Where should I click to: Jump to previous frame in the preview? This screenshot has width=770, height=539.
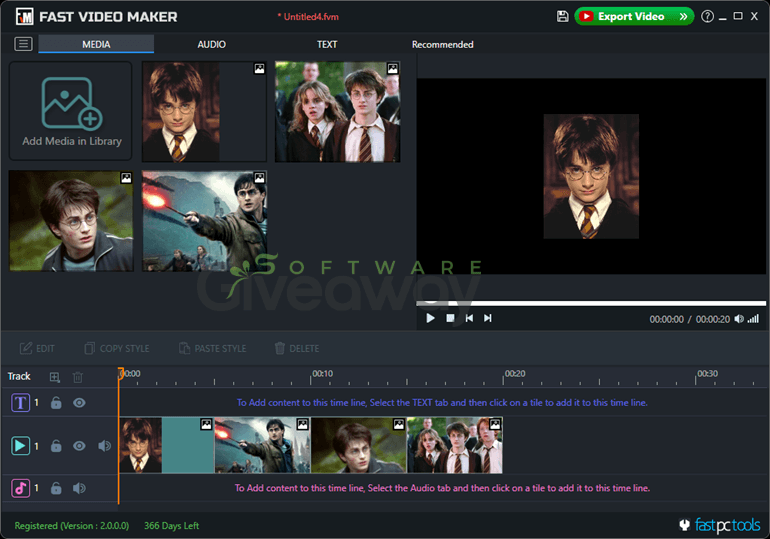click(469, 318)
